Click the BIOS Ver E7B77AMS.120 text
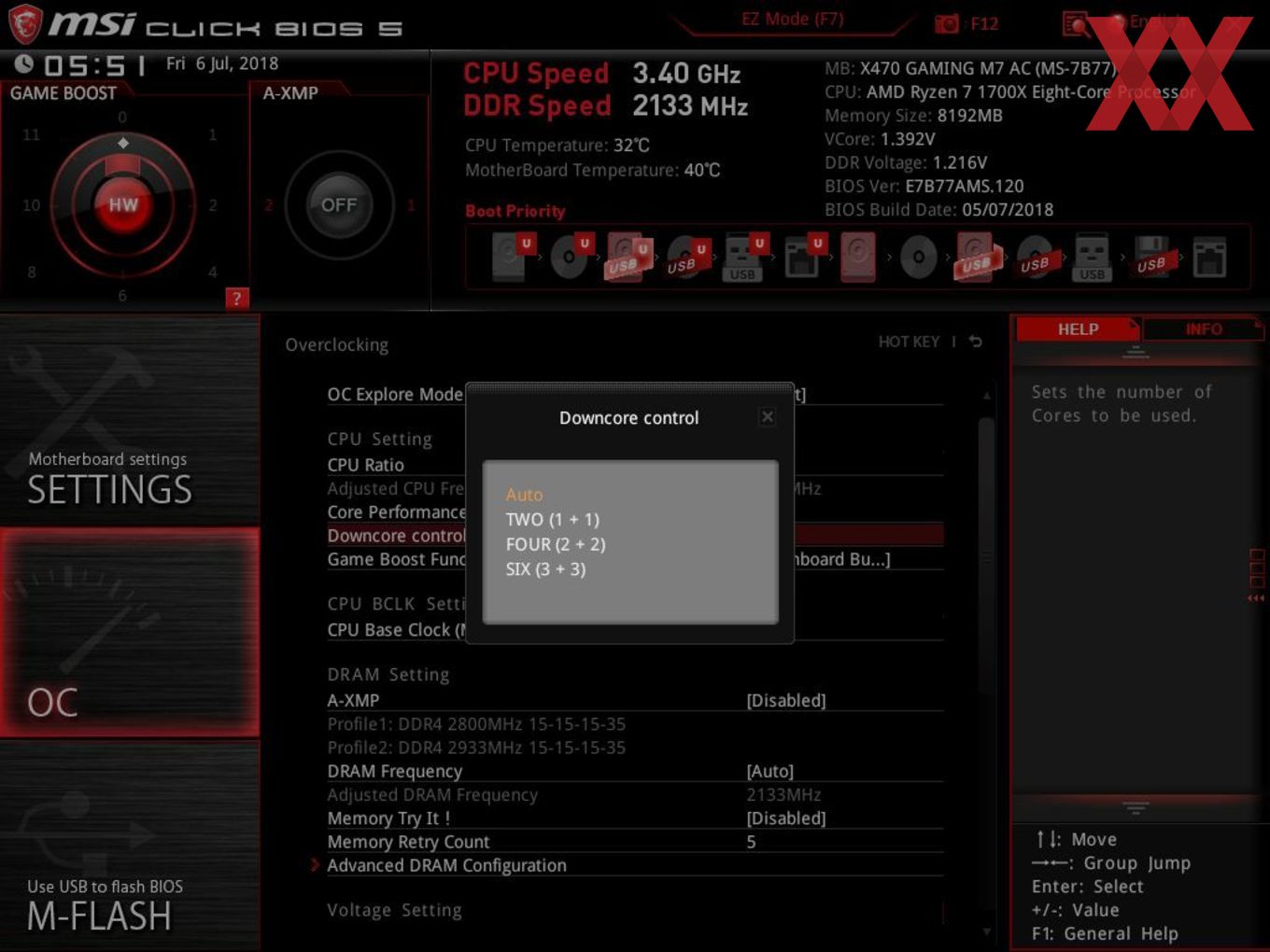Screen dimensions: 1270x952 click(924, 186)
